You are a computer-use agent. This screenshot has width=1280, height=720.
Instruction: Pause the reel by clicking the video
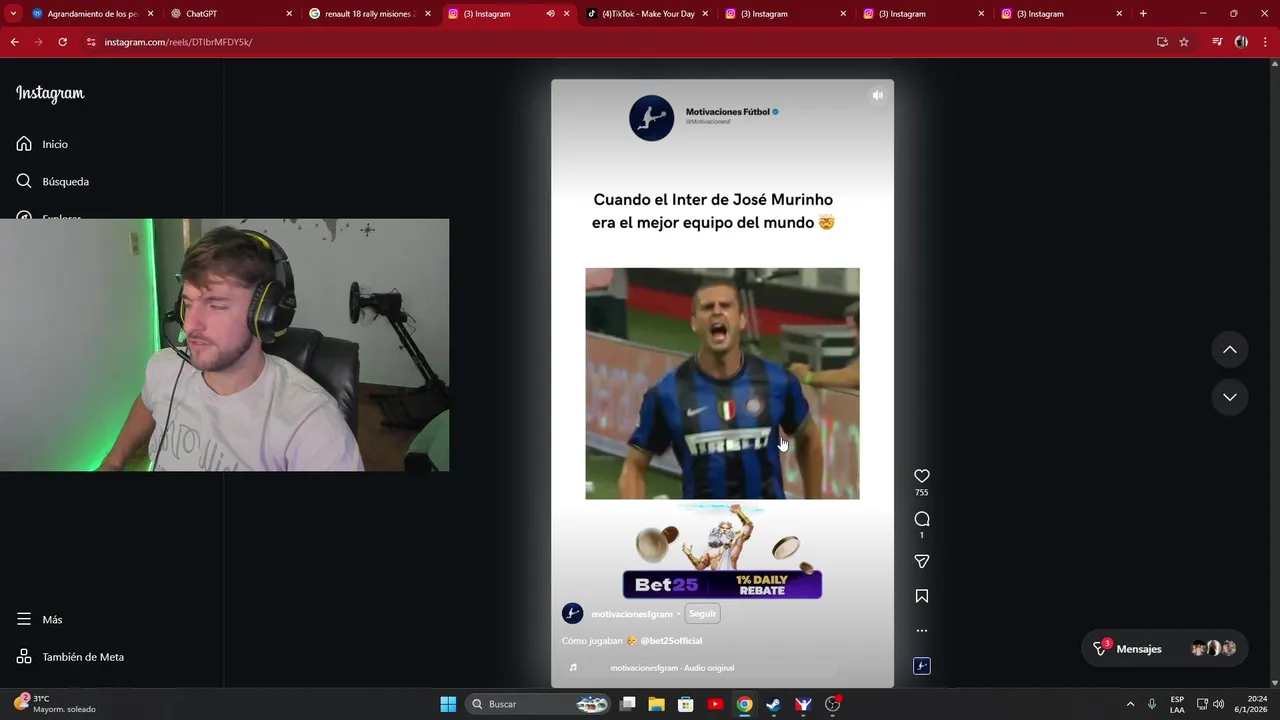pos(722,383)
